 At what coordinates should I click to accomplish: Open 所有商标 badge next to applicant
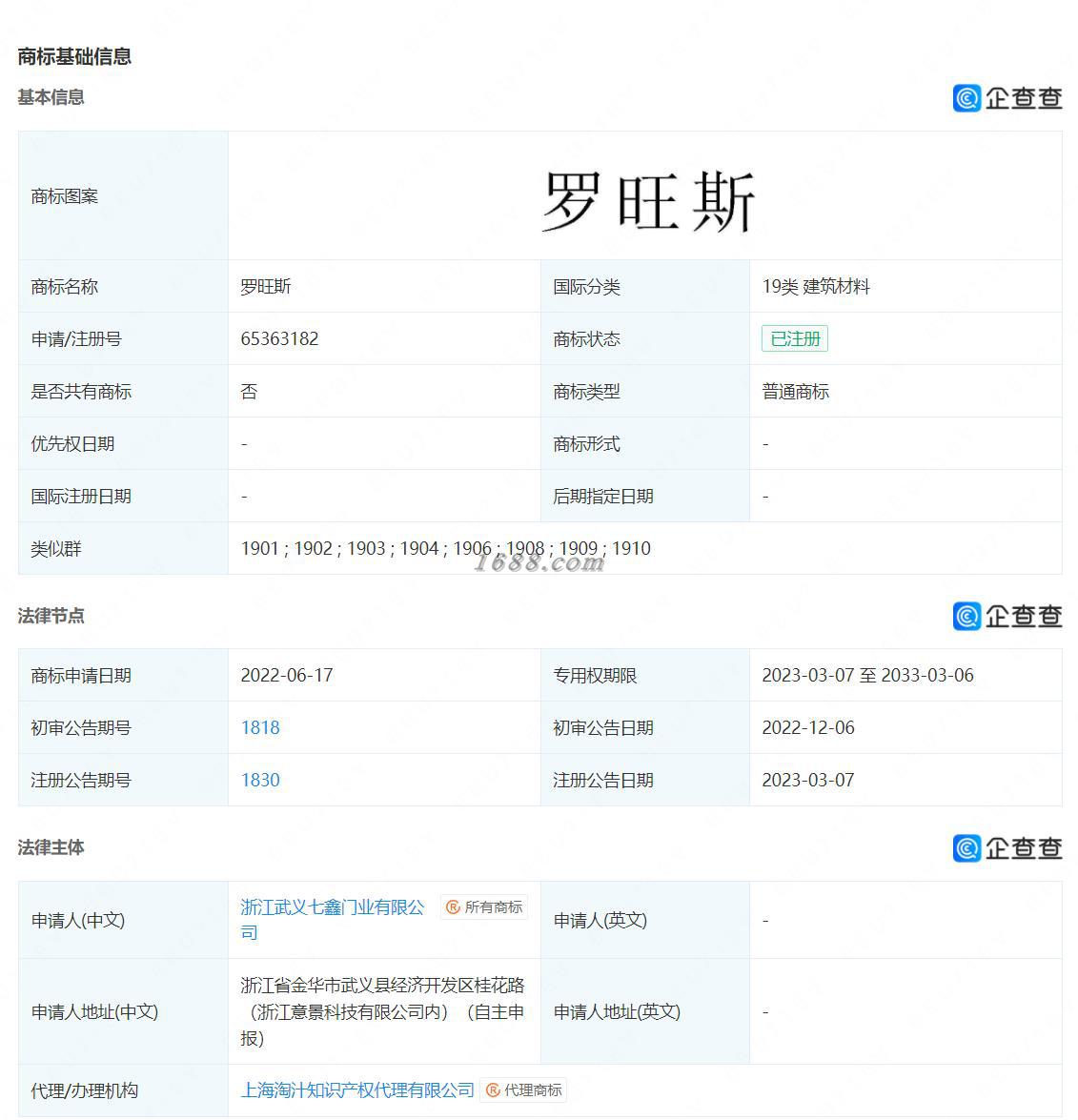pyautogui.click(x=484, y=907)
